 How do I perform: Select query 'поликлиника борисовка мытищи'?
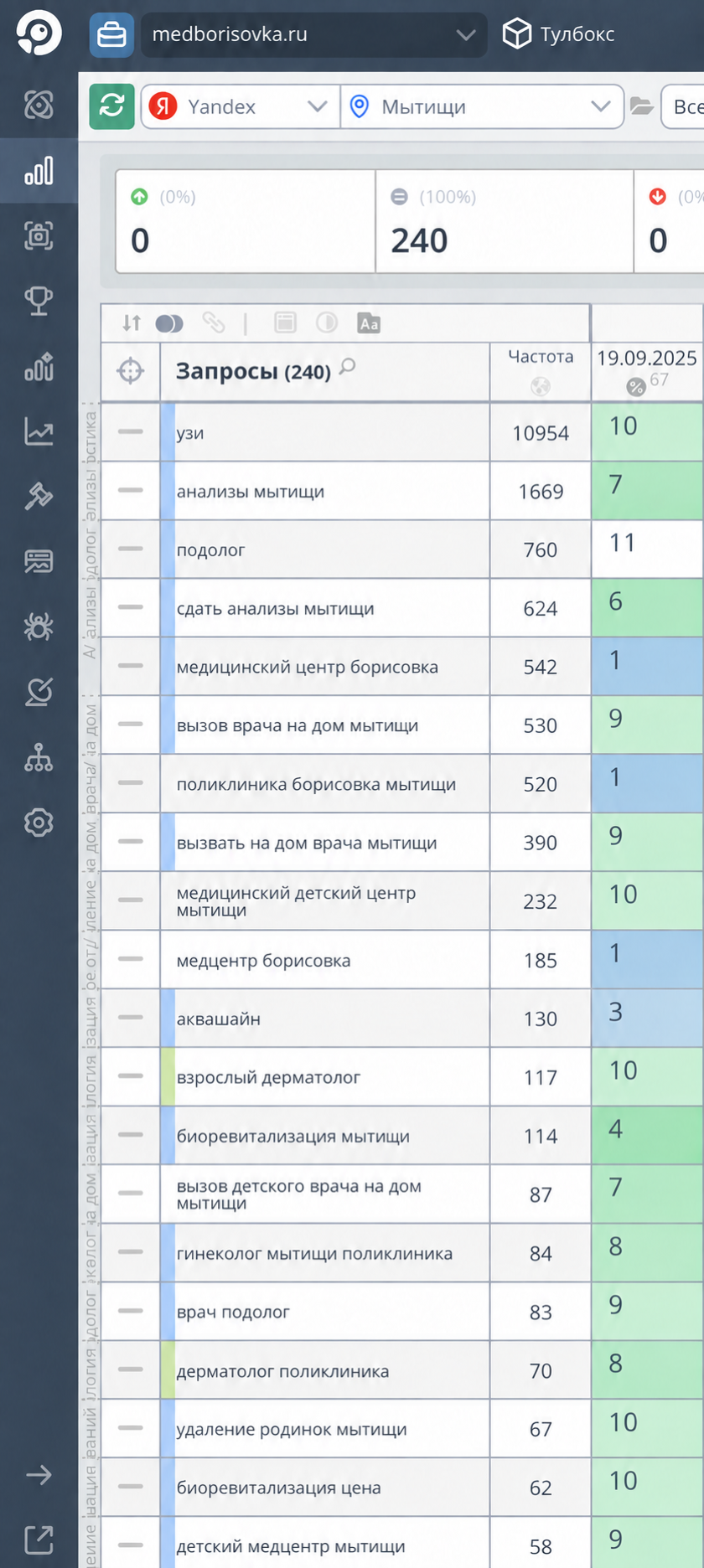[x=316, y=785]
